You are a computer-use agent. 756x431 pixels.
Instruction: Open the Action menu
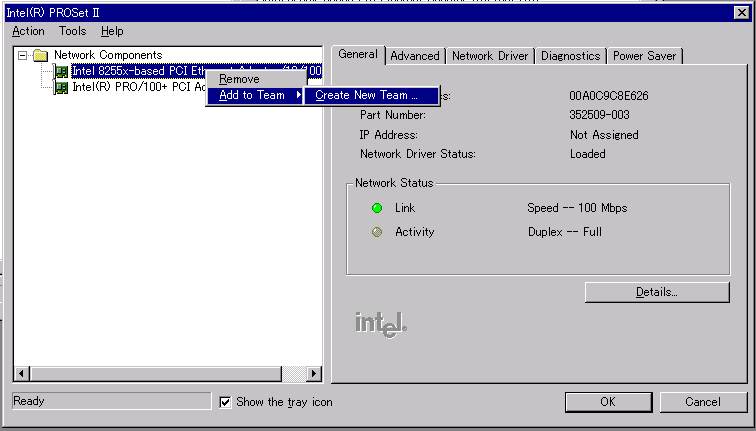pos(28,31)
